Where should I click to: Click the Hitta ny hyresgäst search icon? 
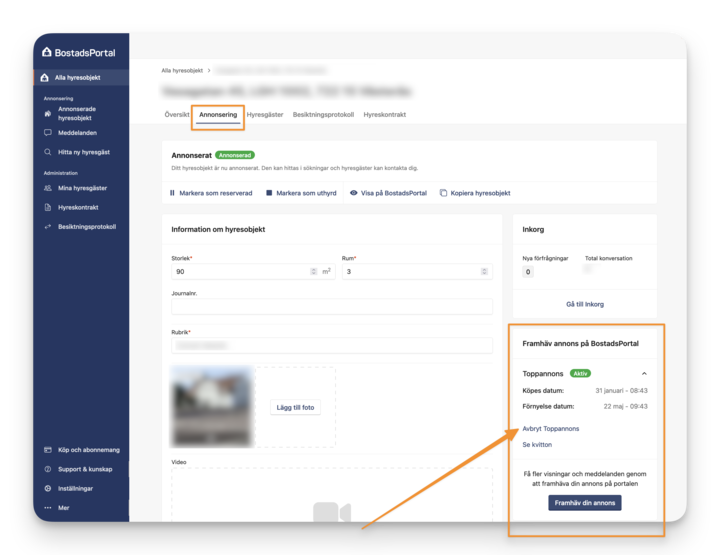[x=47, y=152]
